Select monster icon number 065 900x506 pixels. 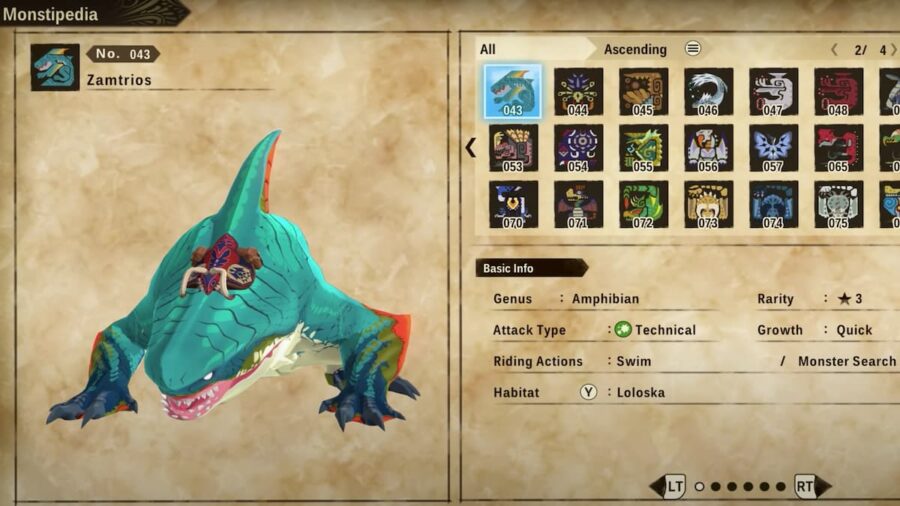[x=838, y=148]
